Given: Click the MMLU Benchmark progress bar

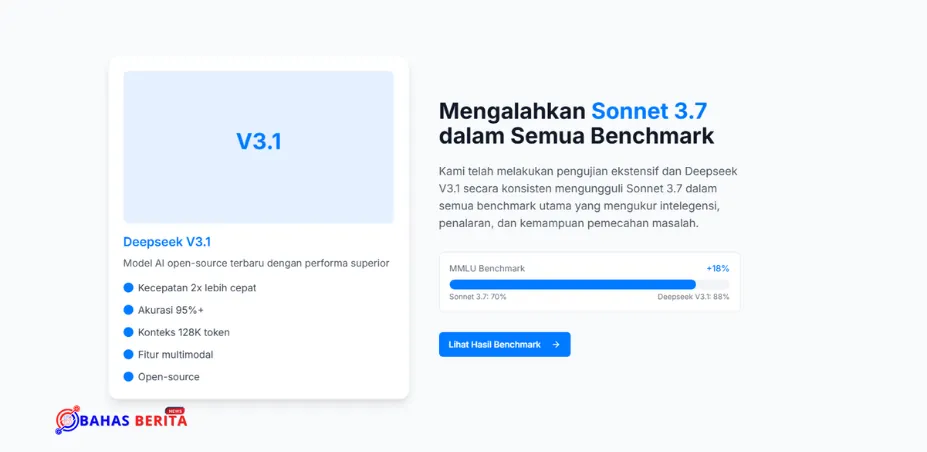Looking at the screenshot, I should [589, 284].
